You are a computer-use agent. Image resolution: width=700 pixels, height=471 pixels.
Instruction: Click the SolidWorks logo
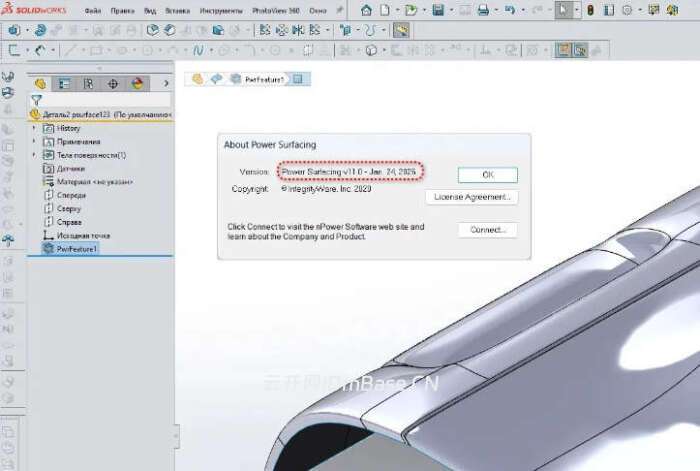[x=33, y=9]
